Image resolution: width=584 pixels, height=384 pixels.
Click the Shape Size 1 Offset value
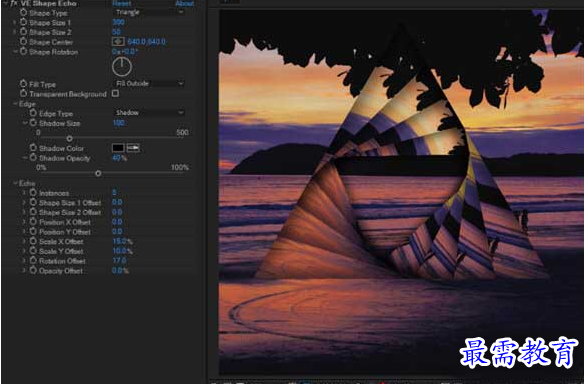coord(117,202)
